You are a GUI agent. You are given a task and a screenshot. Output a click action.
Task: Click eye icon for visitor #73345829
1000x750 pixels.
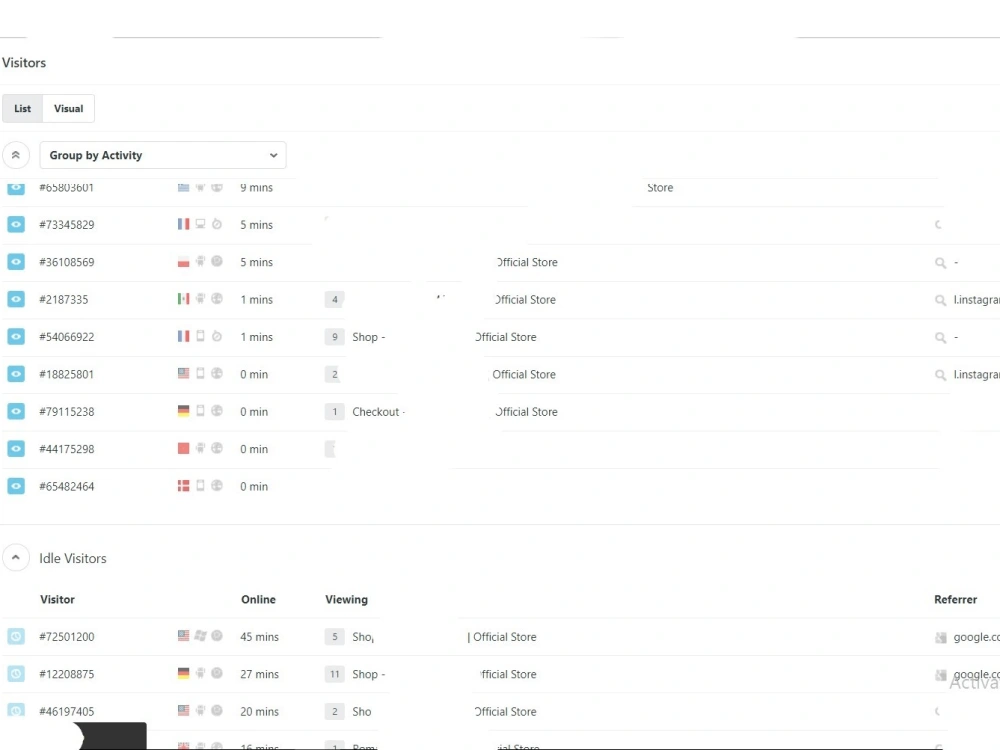(16, 224)
